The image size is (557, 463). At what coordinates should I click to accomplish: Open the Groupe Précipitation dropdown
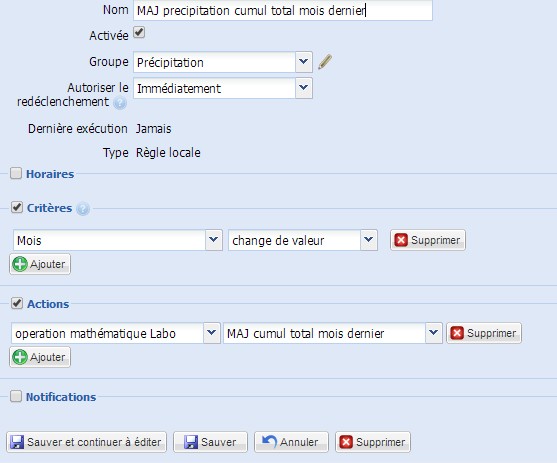coord(223,62)
